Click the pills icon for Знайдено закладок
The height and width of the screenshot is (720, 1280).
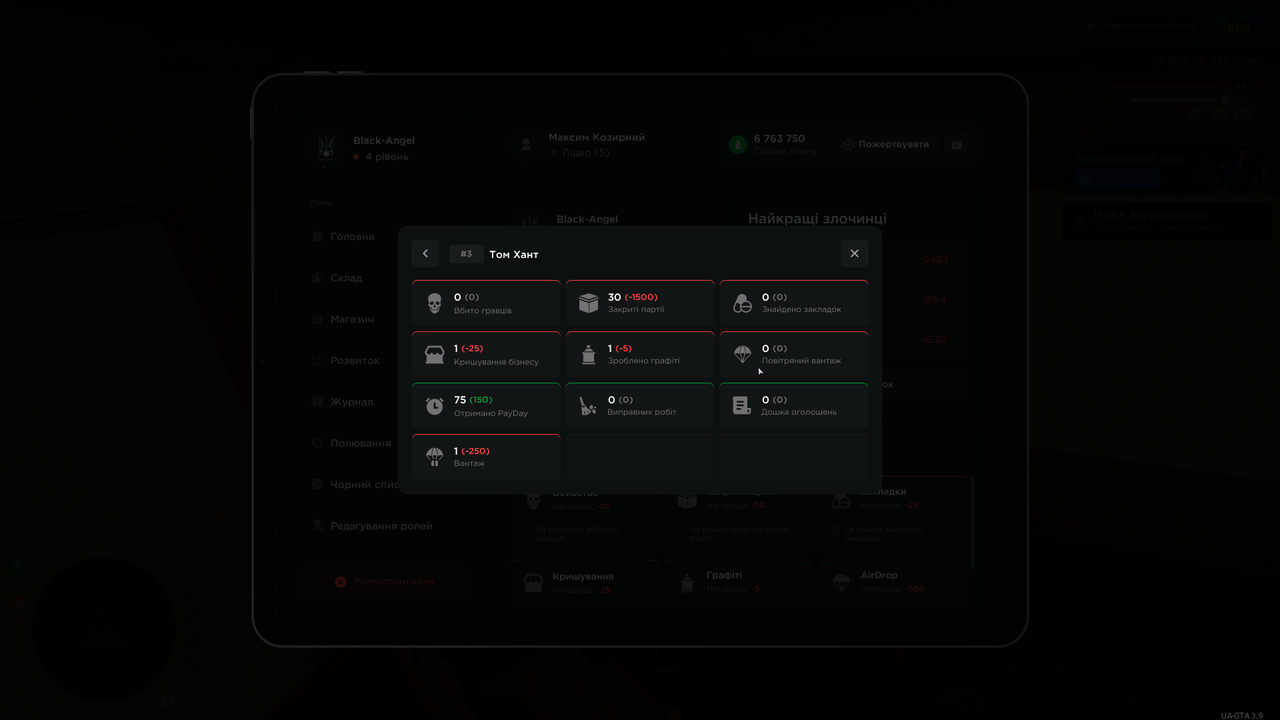[742, 303]
